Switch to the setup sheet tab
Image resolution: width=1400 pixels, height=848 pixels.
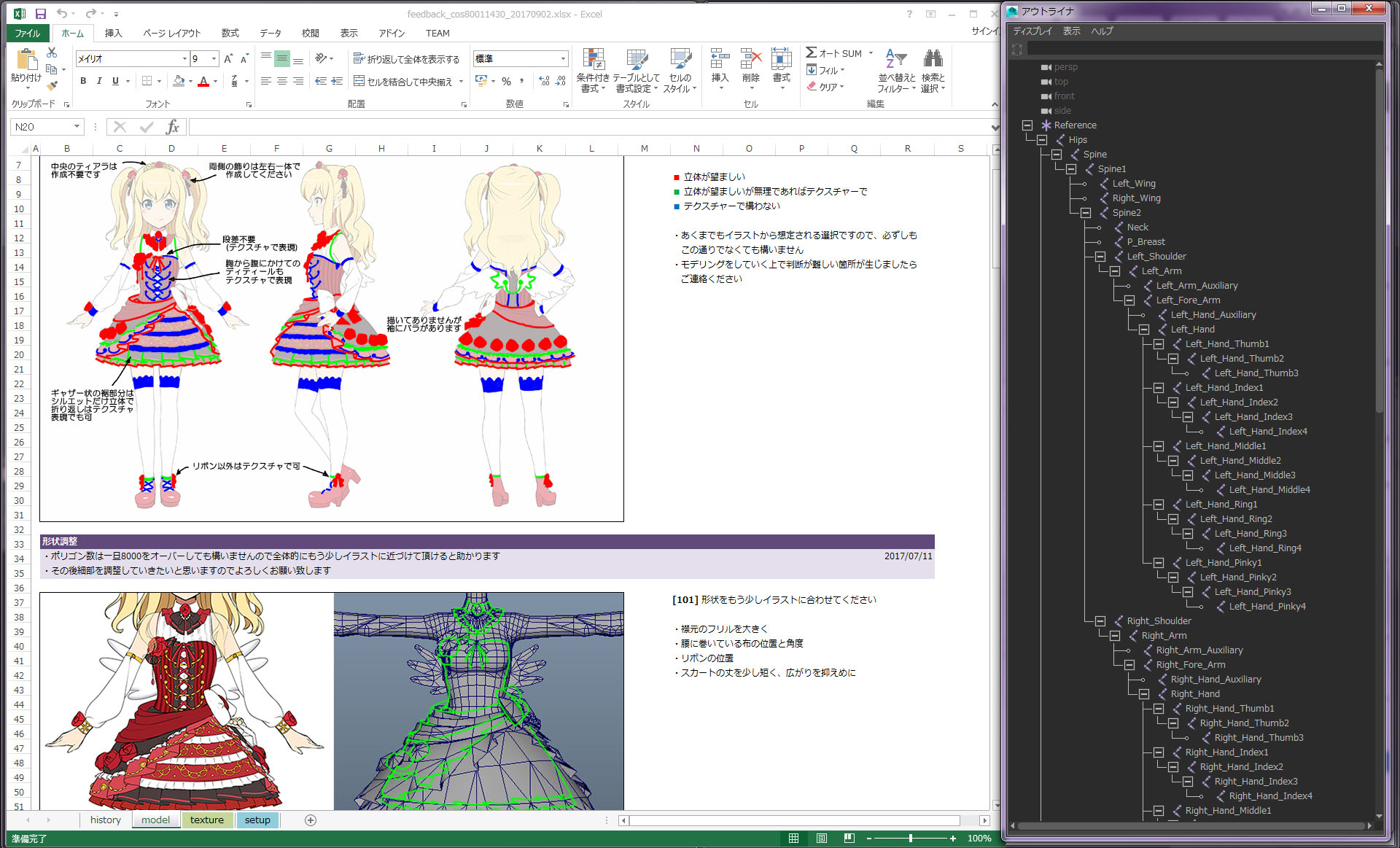coord(257,820)
